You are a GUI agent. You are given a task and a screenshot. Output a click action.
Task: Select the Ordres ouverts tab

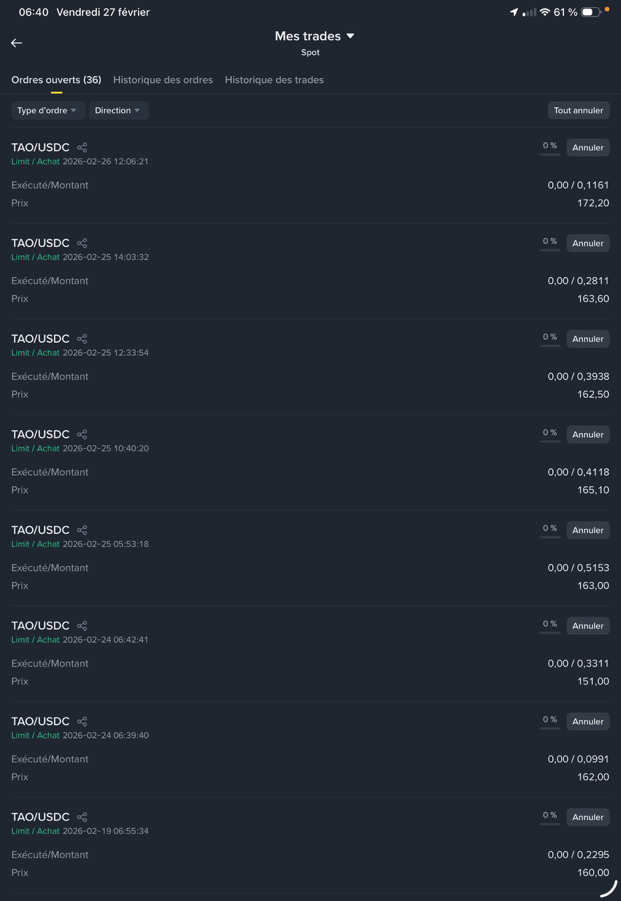(56, 80)
